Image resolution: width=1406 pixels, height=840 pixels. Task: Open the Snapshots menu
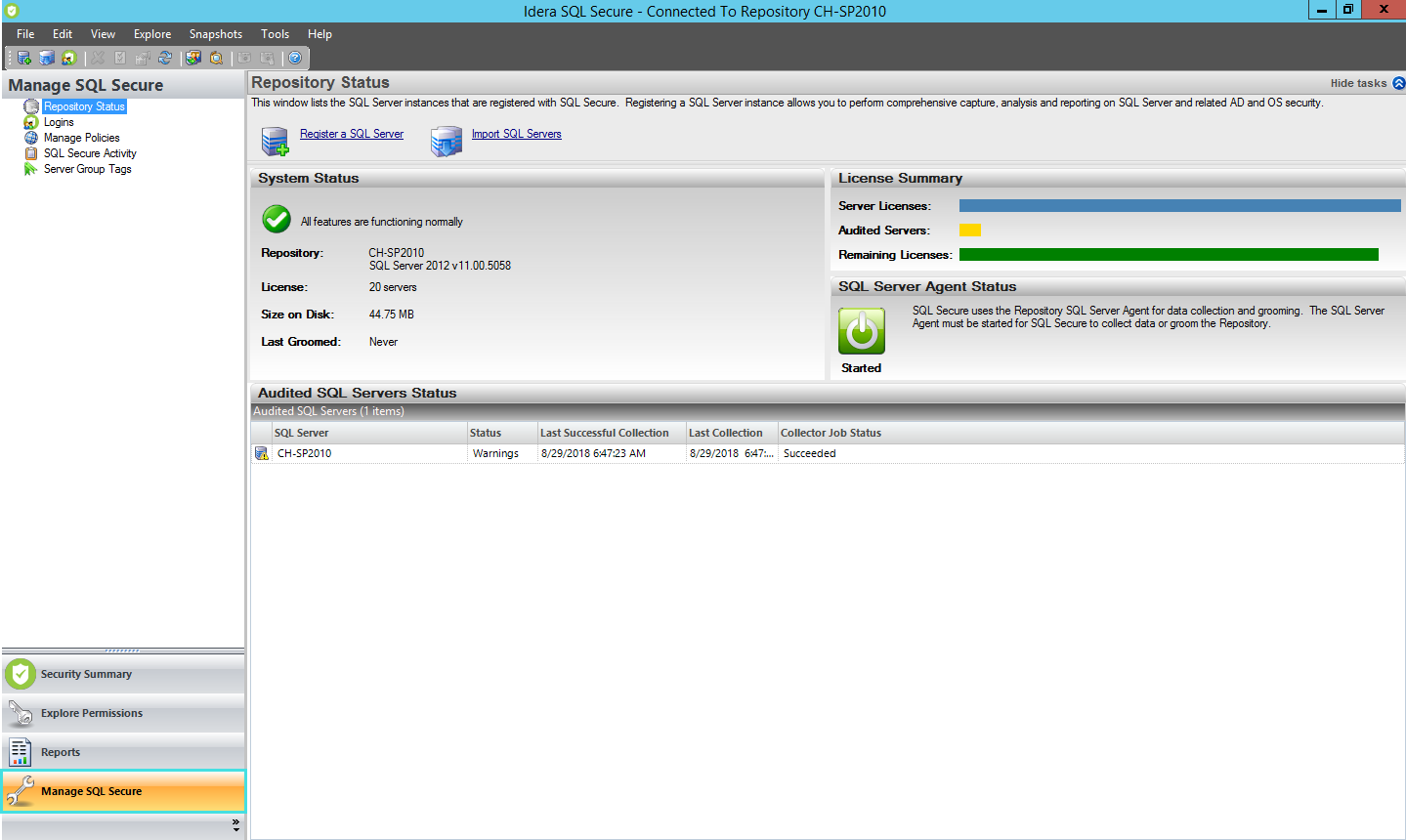[216, 34]
